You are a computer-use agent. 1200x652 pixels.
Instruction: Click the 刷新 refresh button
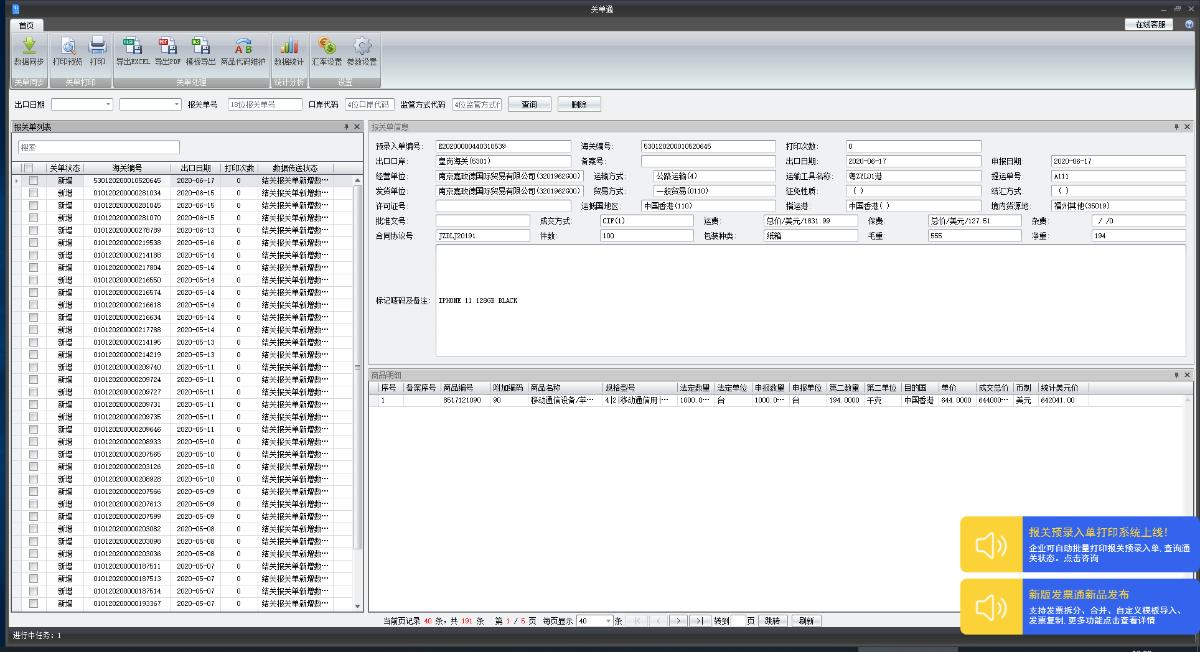click(x=806, y=621)
